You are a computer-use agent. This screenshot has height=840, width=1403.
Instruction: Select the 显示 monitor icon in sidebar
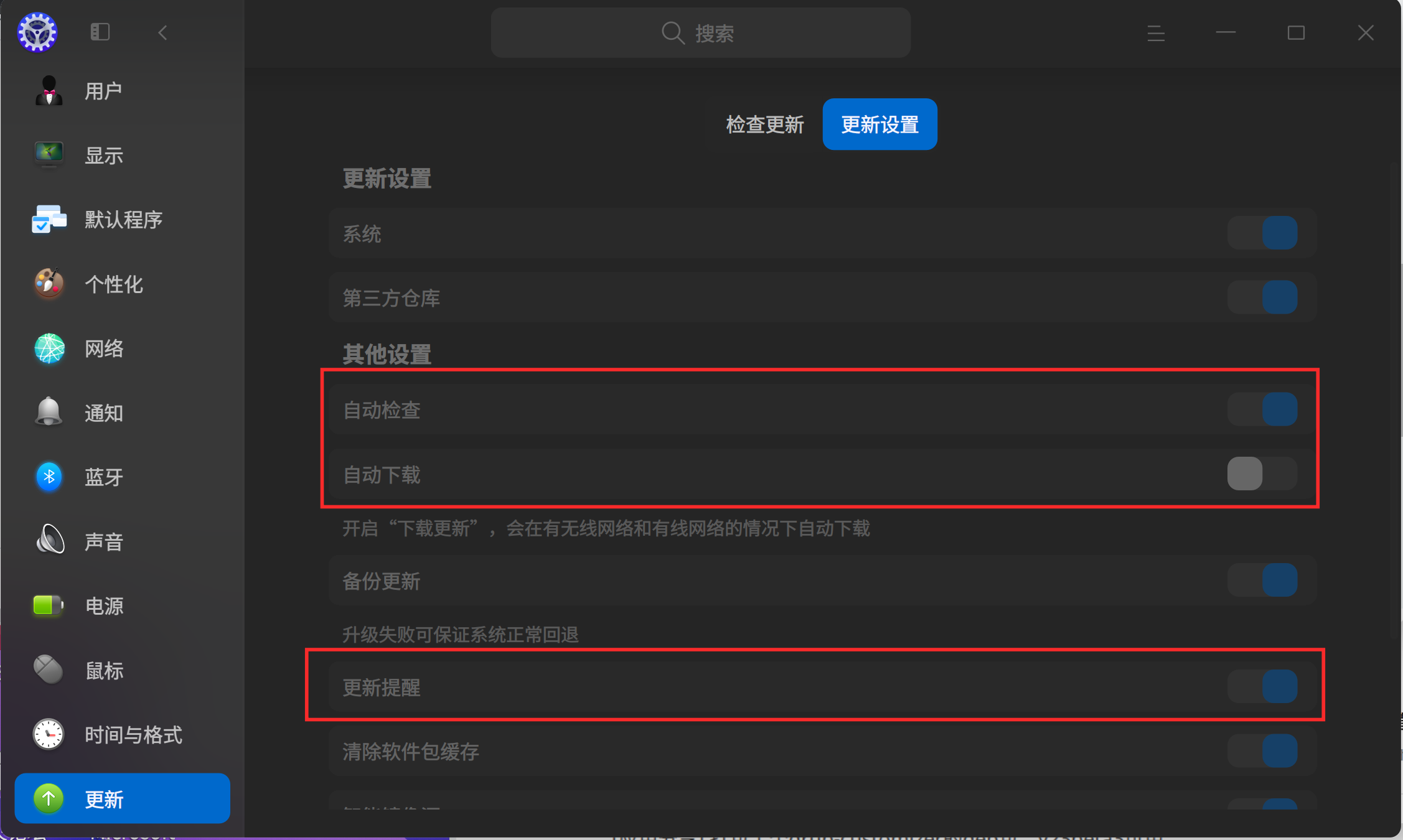coord(49,155)
